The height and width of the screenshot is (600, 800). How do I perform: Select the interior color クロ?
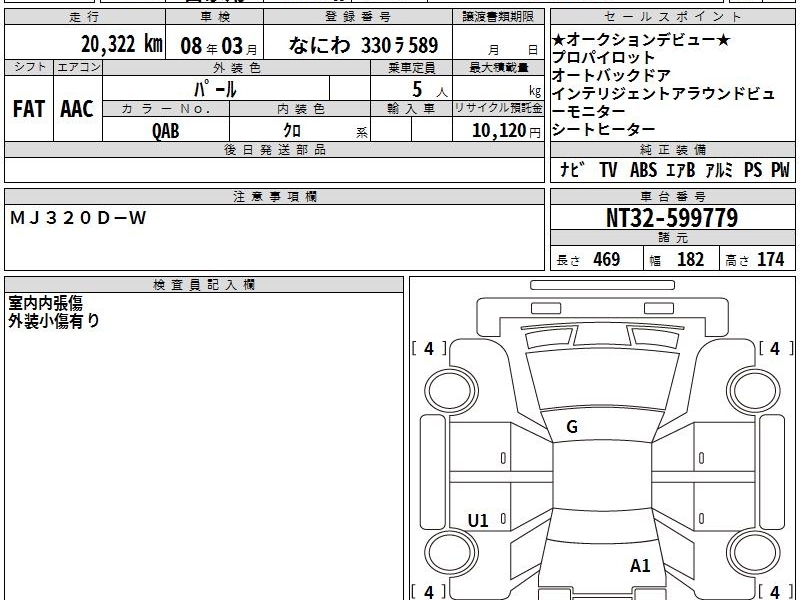(x=292, y=131)
